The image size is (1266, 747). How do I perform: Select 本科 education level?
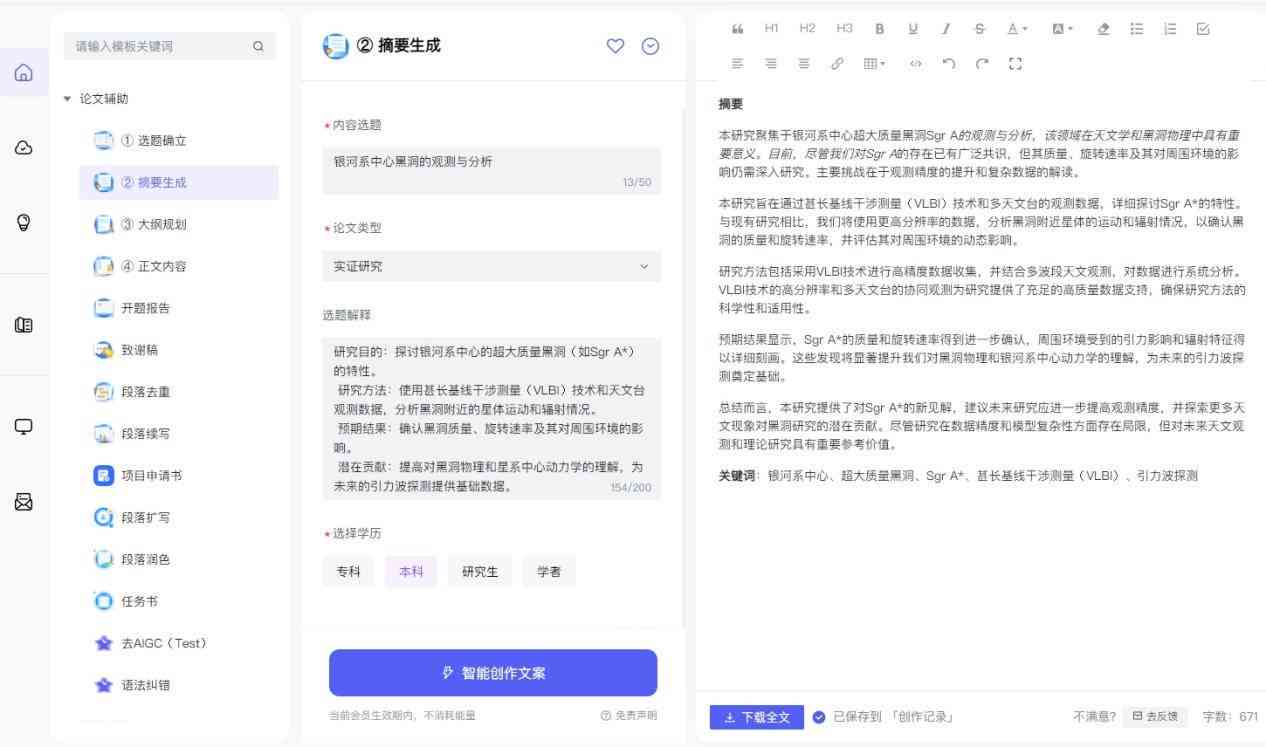coord(411,572)
